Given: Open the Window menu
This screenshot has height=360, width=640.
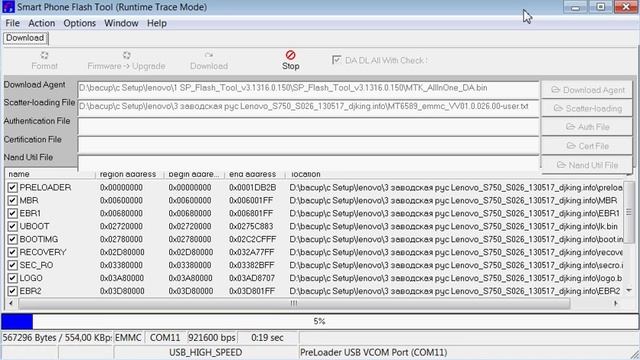Looking at the screenshot, I should point(121,23).
